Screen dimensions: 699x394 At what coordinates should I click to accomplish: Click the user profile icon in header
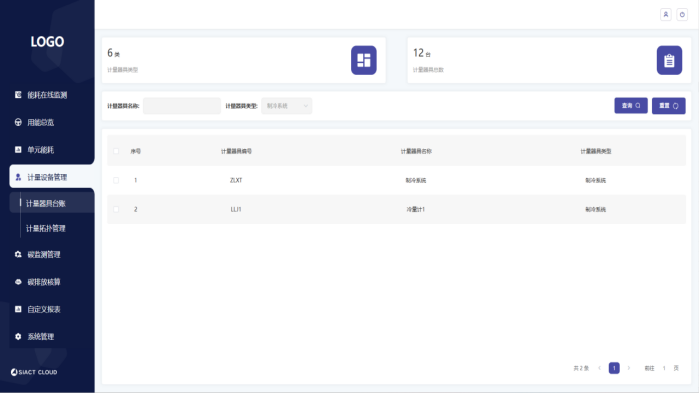(666, 15)
